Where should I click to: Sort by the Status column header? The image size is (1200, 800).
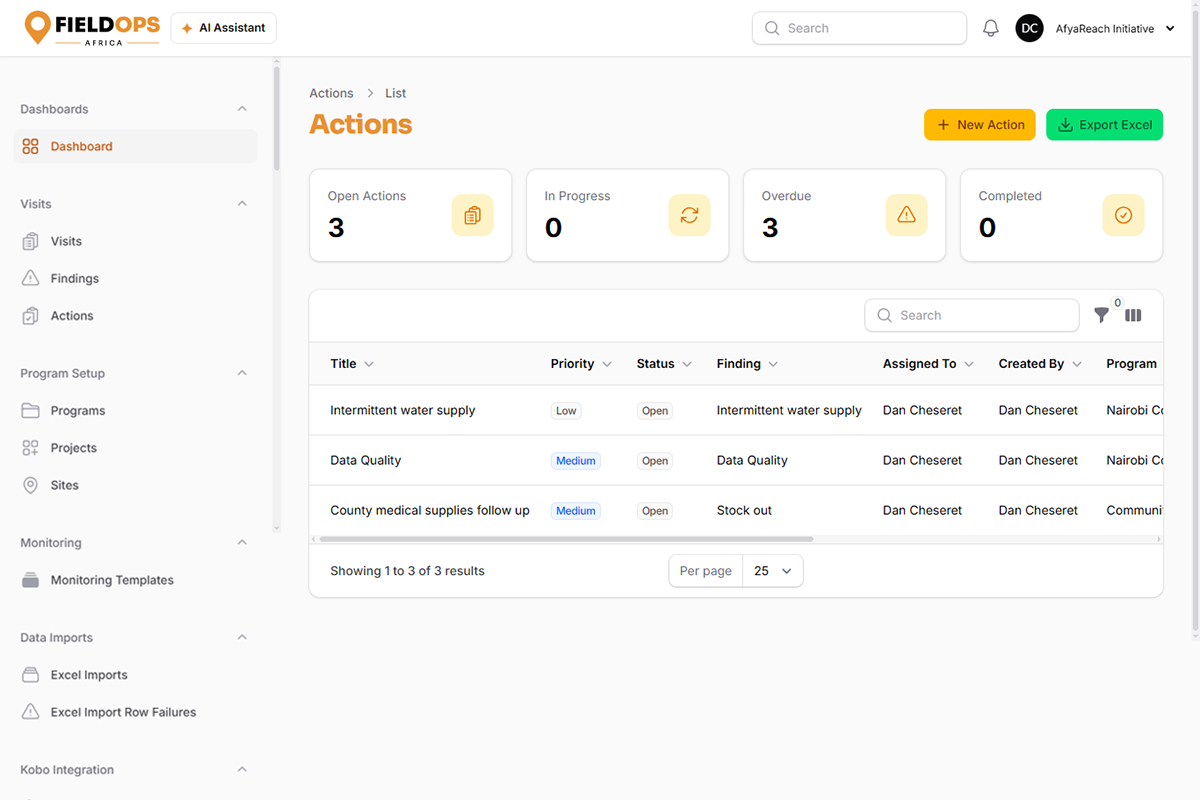coord(664,364)
